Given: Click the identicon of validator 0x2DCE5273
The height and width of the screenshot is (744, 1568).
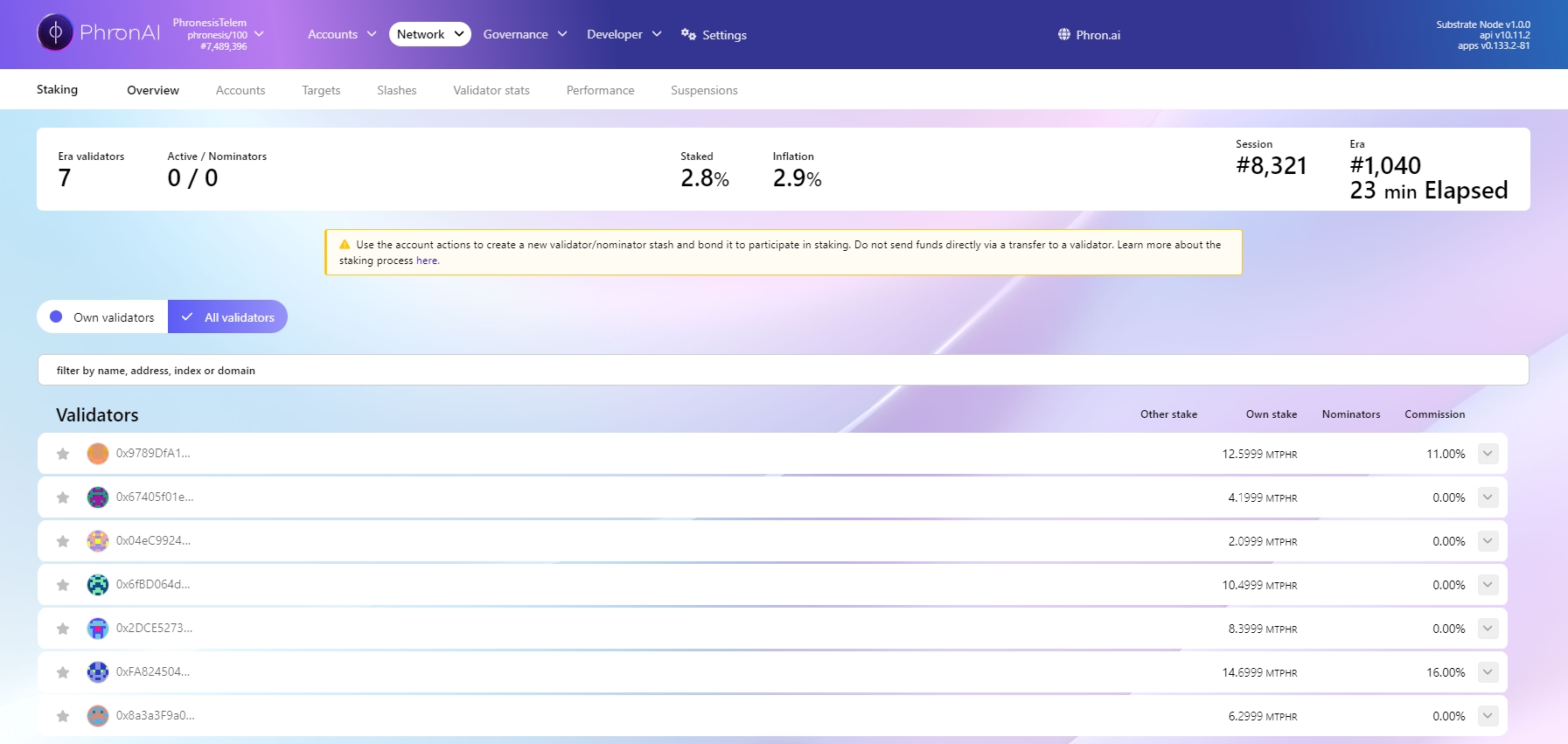Looking at the screenshot, I should [98, 629].
